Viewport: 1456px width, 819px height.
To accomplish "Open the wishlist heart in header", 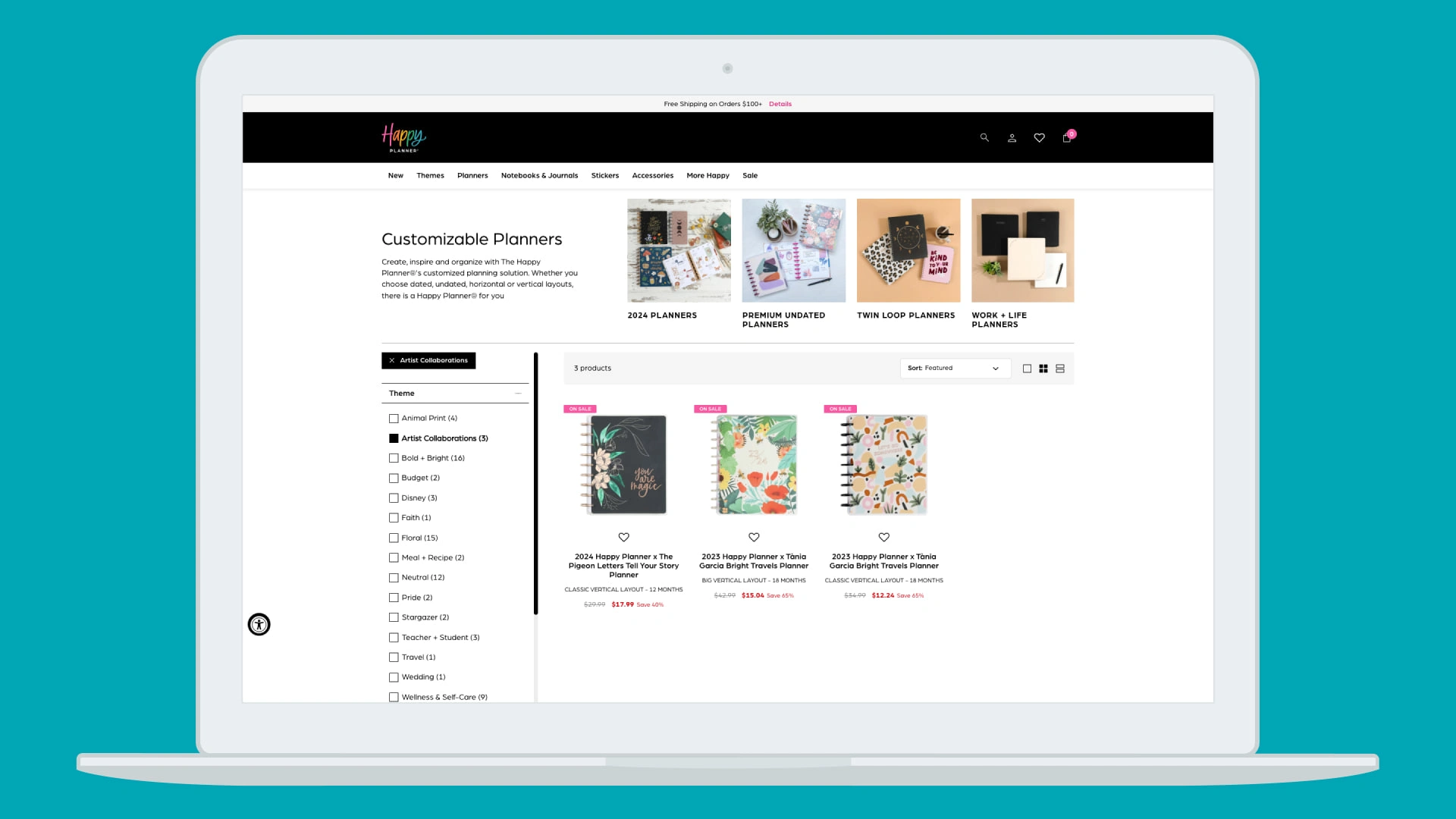I will click(x=1039, y=138).
